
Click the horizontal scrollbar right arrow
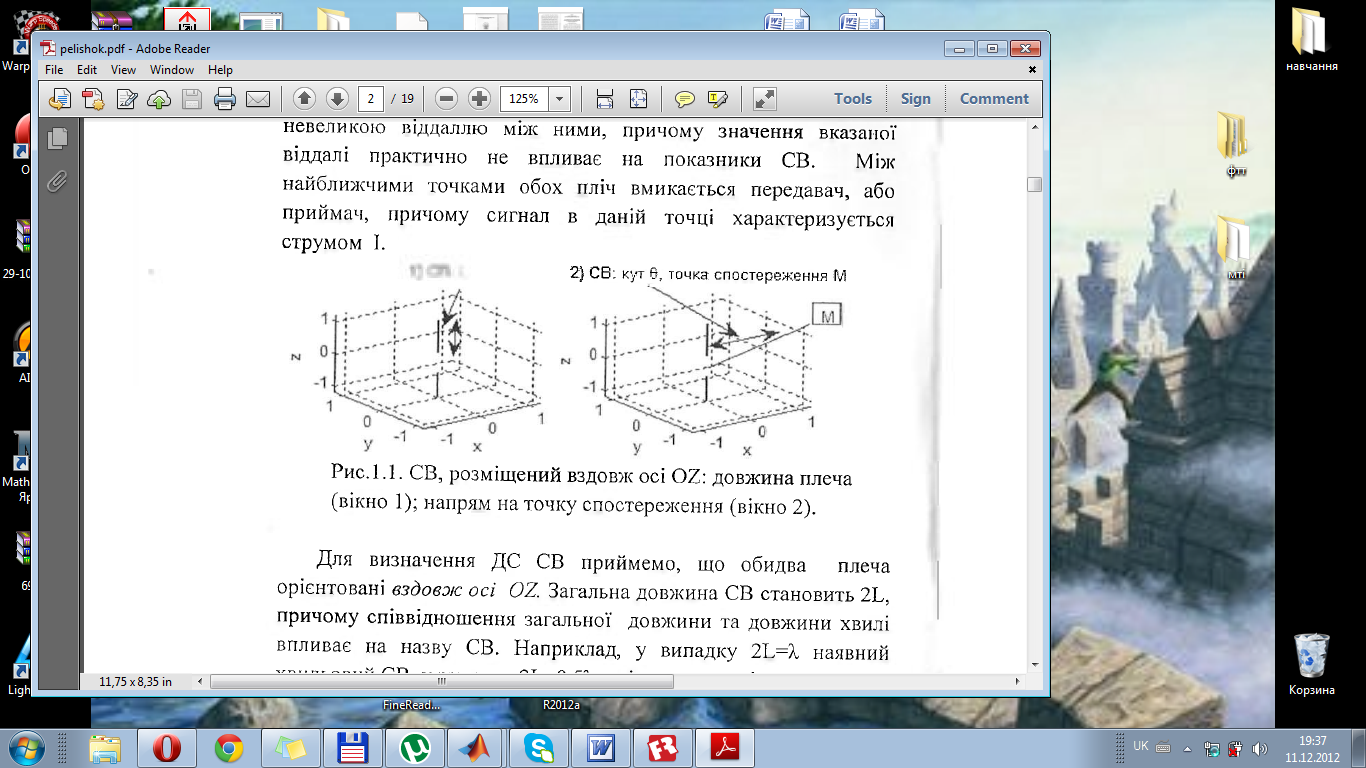[1016, 682]
